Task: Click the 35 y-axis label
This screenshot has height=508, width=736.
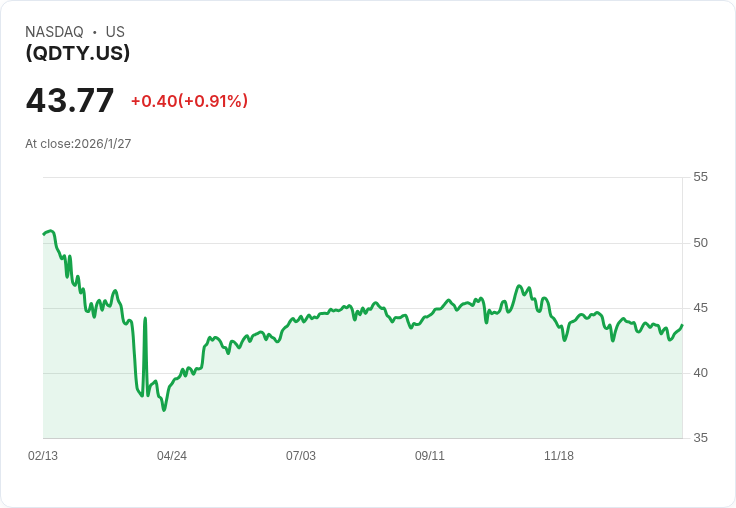Action: coord(700,438)
